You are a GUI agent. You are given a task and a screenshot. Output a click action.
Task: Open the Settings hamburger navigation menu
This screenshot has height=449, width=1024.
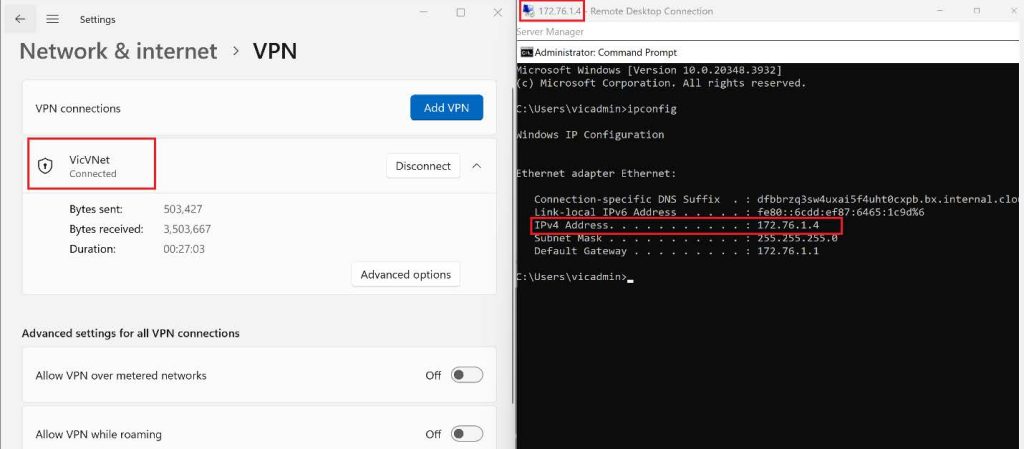click(x=52, y=19)
